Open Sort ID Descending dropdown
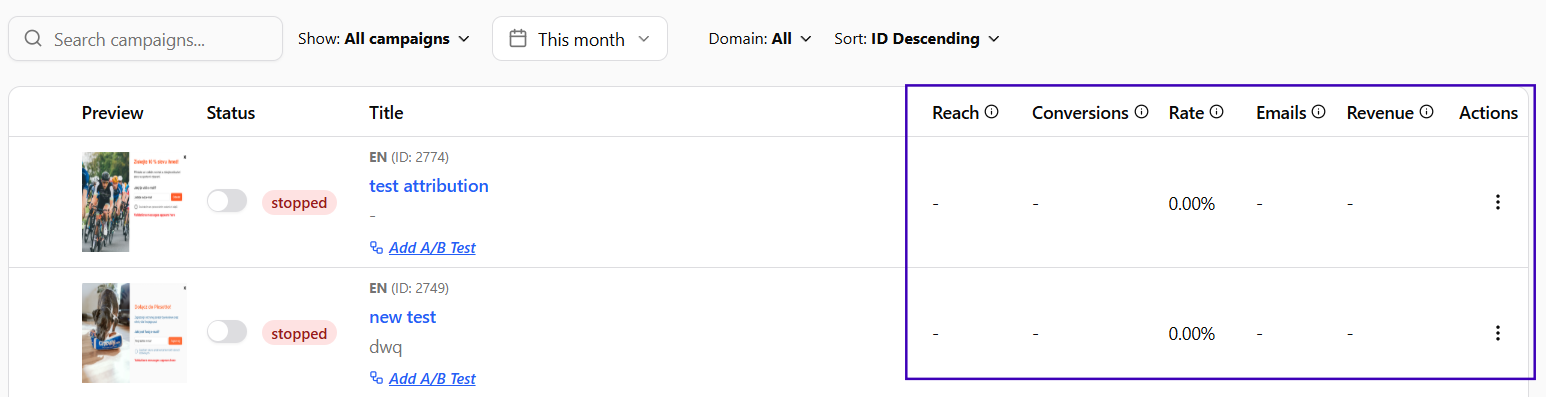This screenshot has width=1546, height=397. pyautogui.click(x=917, y=39)
